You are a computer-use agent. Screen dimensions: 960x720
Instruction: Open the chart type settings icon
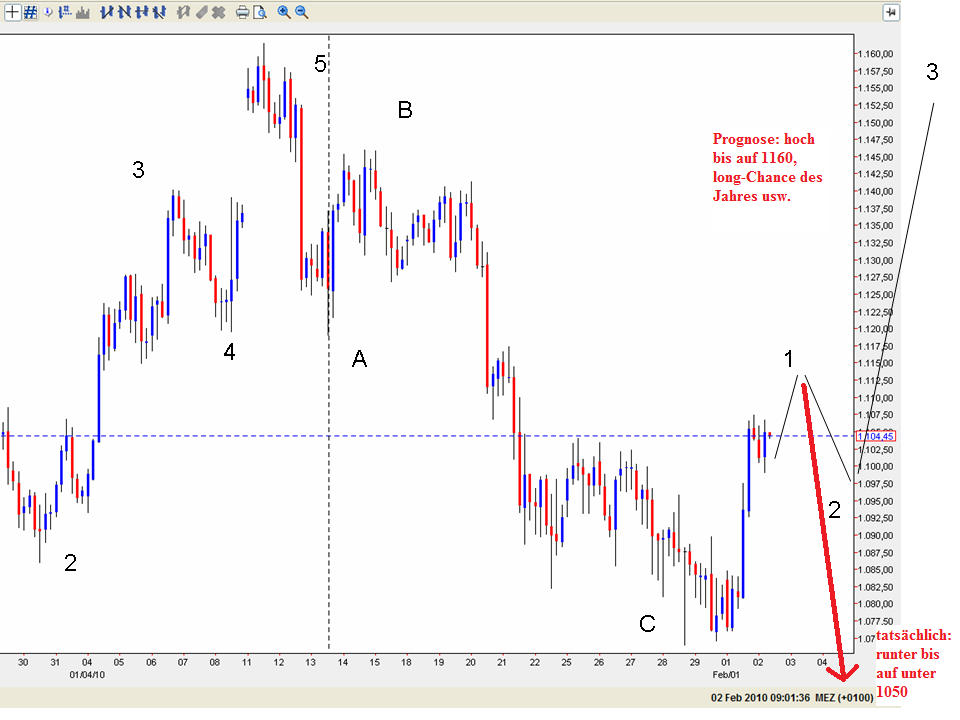point(65,12)
